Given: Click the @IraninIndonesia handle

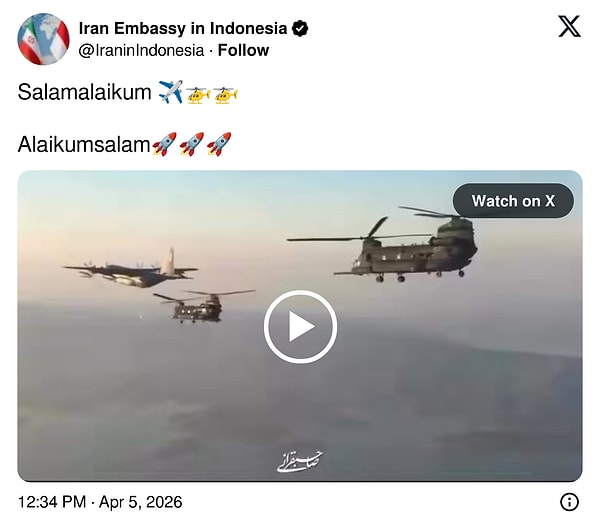Looking at the screenshot, I should pos(141,51).
